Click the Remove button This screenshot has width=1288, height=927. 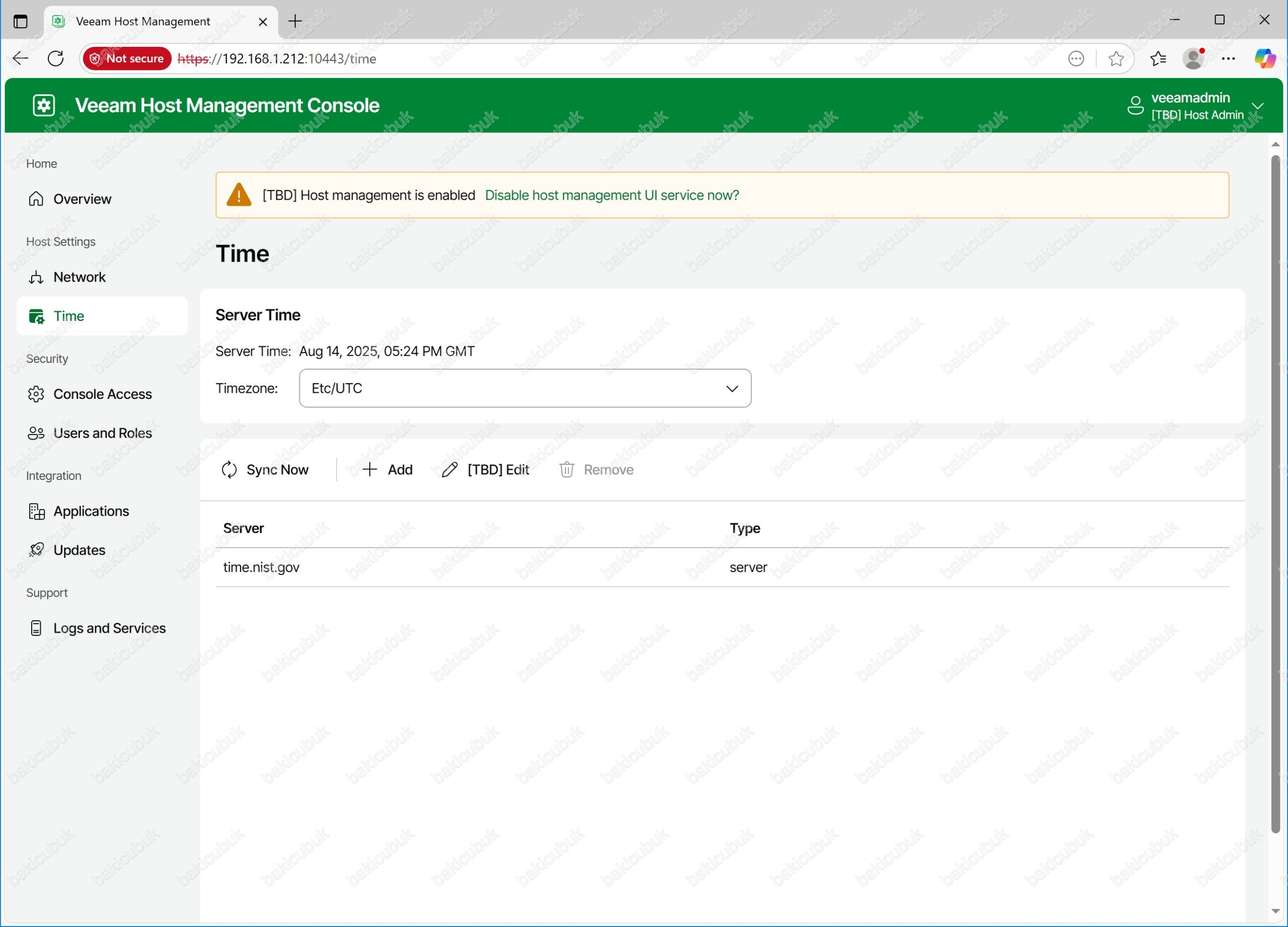click(x=596, y=469)
